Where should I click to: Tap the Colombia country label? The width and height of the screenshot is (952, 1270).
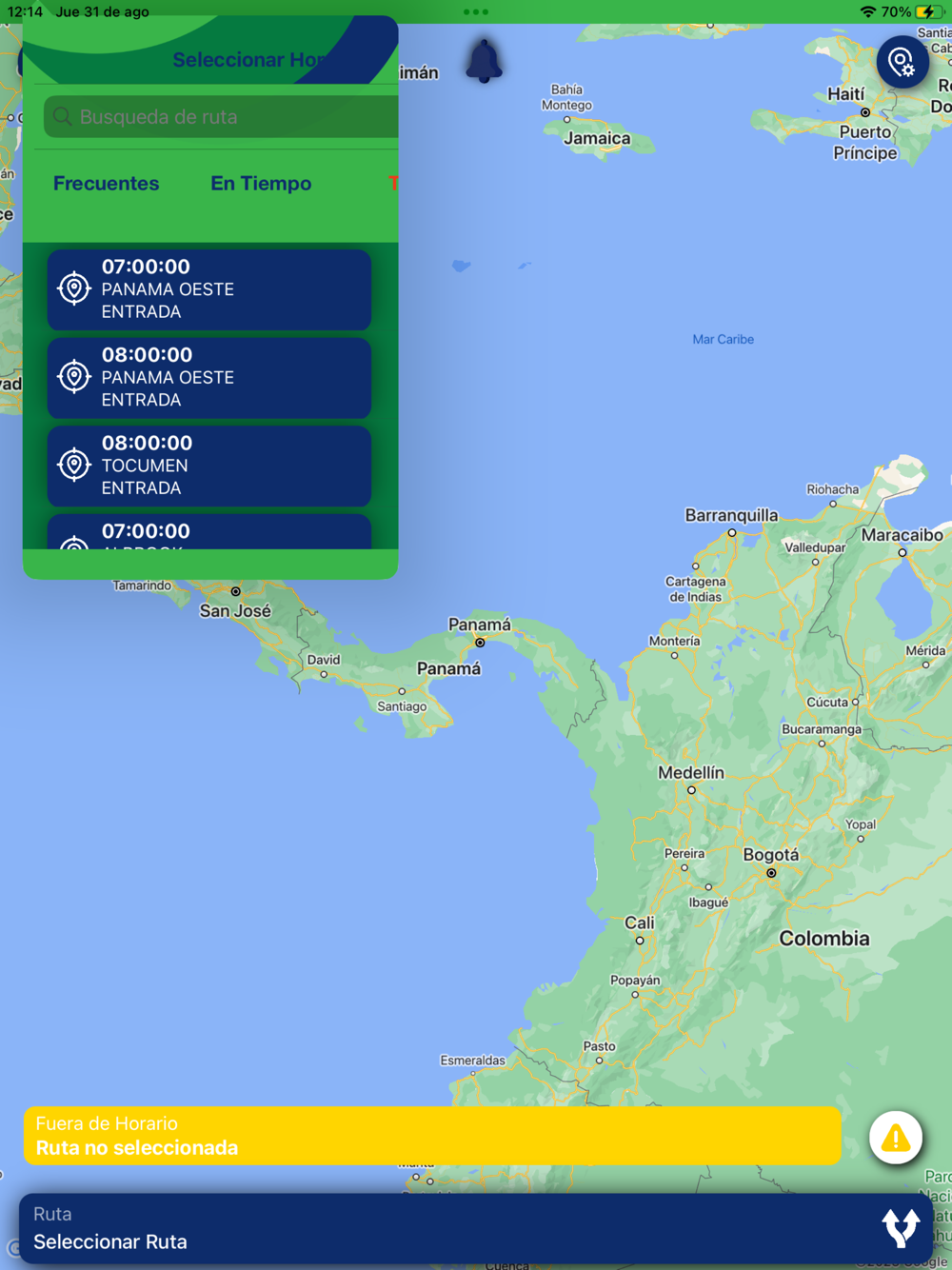tap(824, 938)
